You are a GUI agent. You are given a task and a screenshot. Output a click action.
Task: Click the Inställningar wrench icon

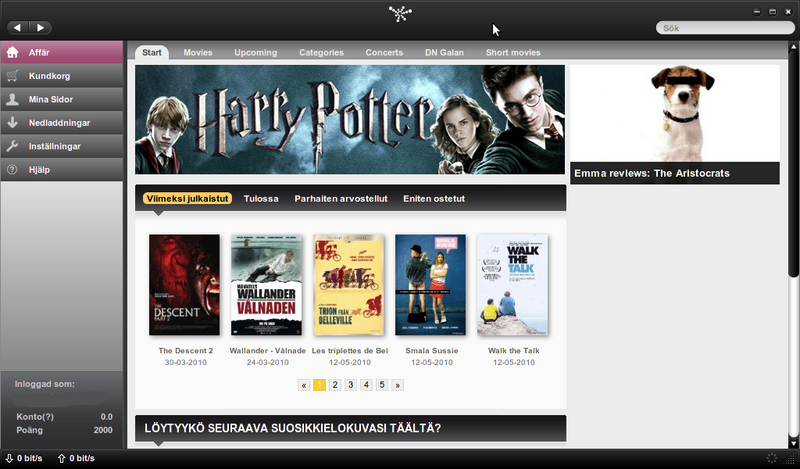tap(13, 146)
